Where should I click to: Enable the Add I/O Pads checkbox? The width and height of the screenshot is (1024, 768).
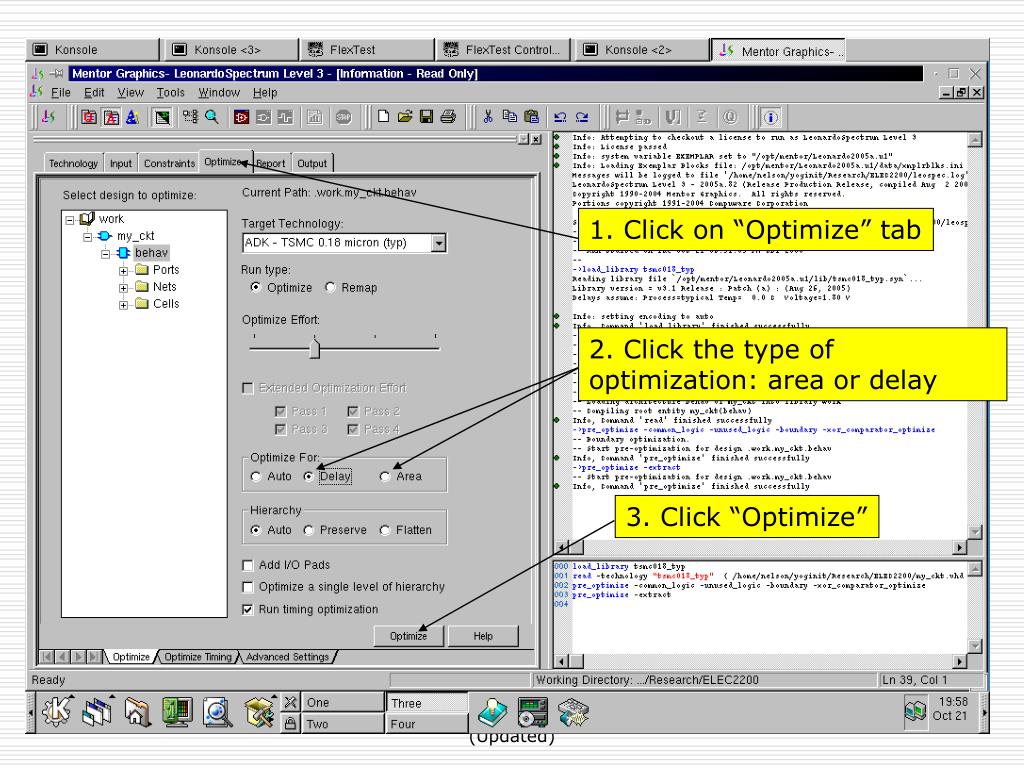(248, 565)
